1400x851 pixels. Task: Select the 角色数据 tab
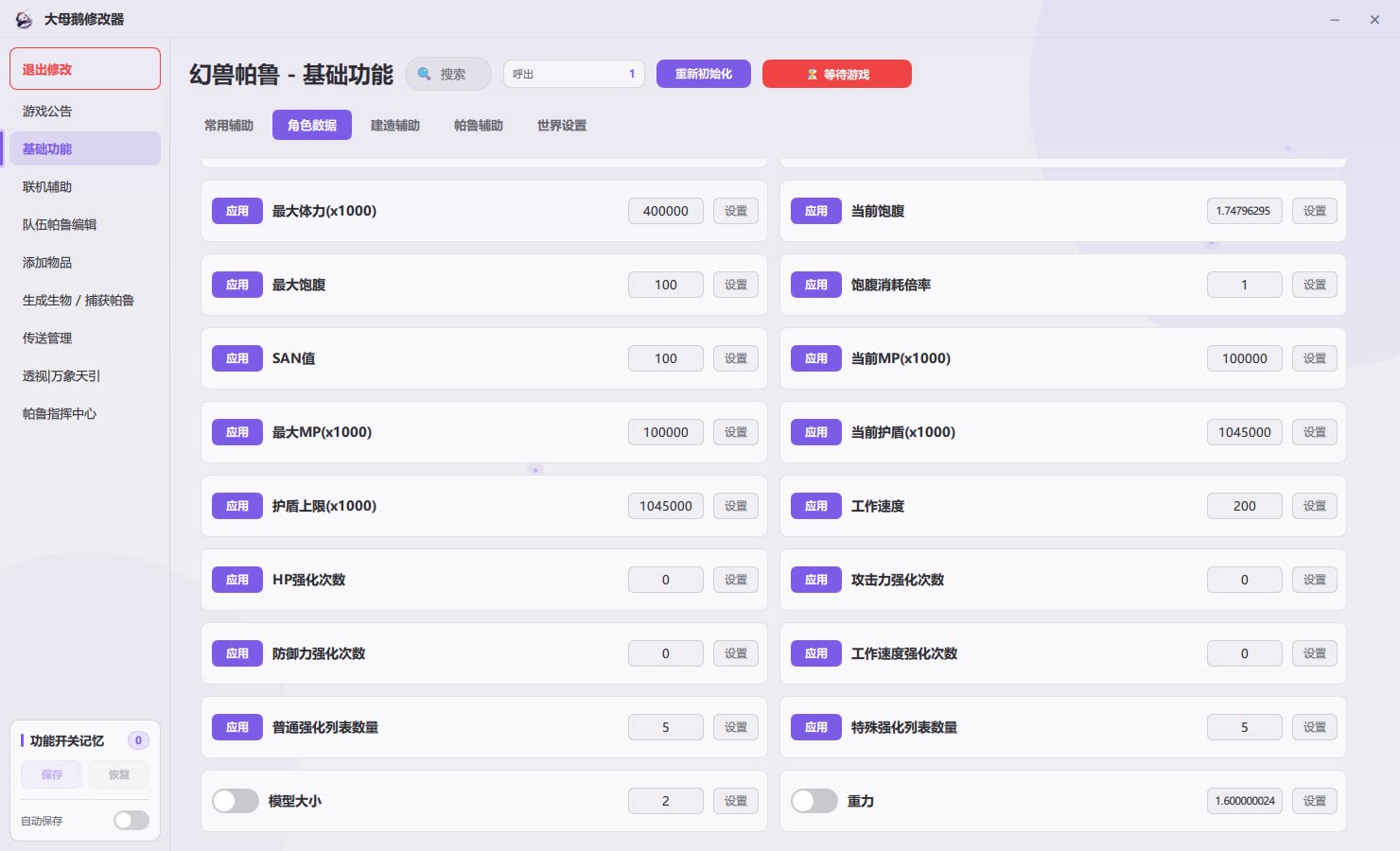pyautogui.click(x=312, y=125)
